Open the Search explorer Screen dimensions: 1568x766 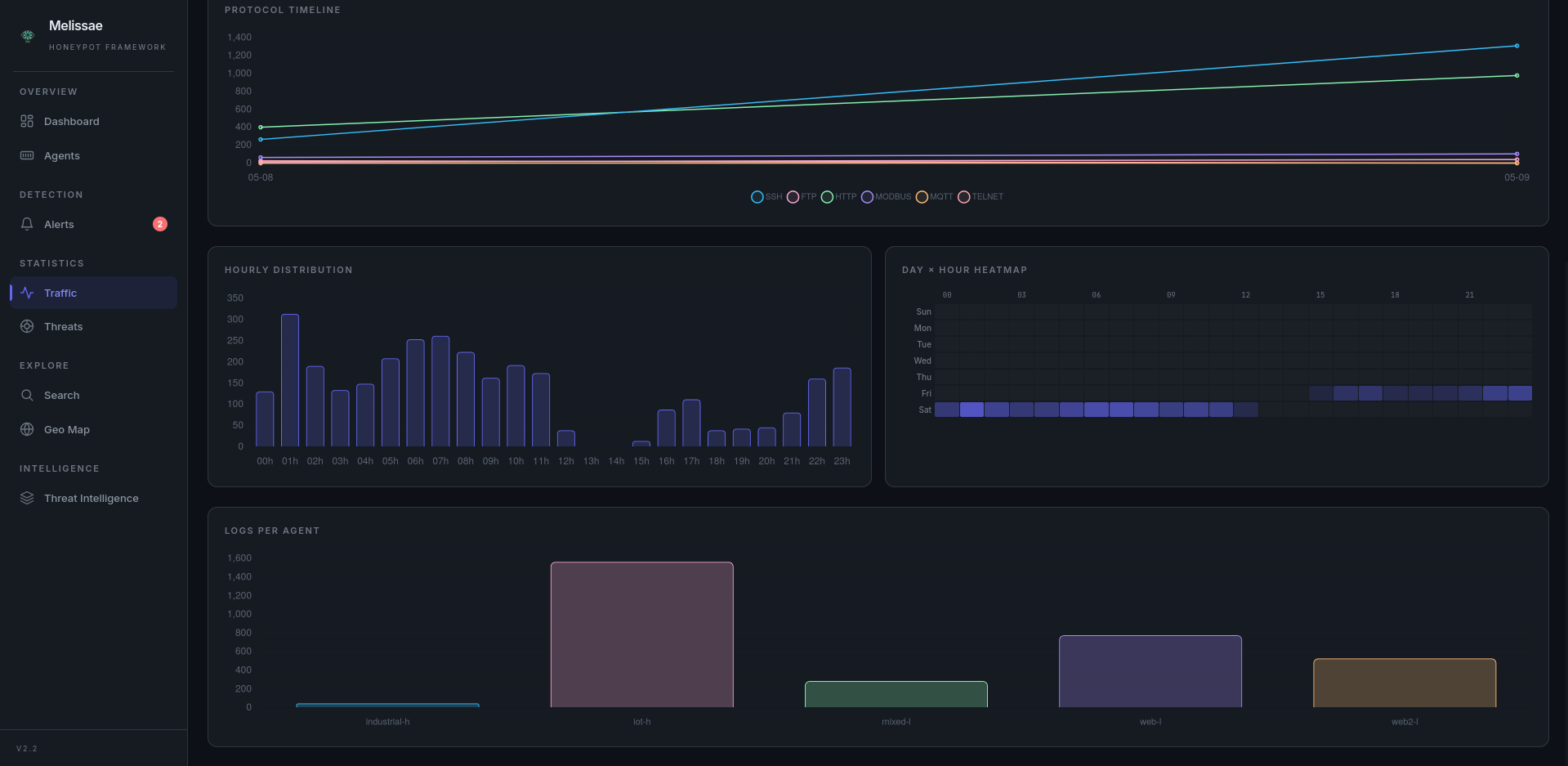pos(93,395)
